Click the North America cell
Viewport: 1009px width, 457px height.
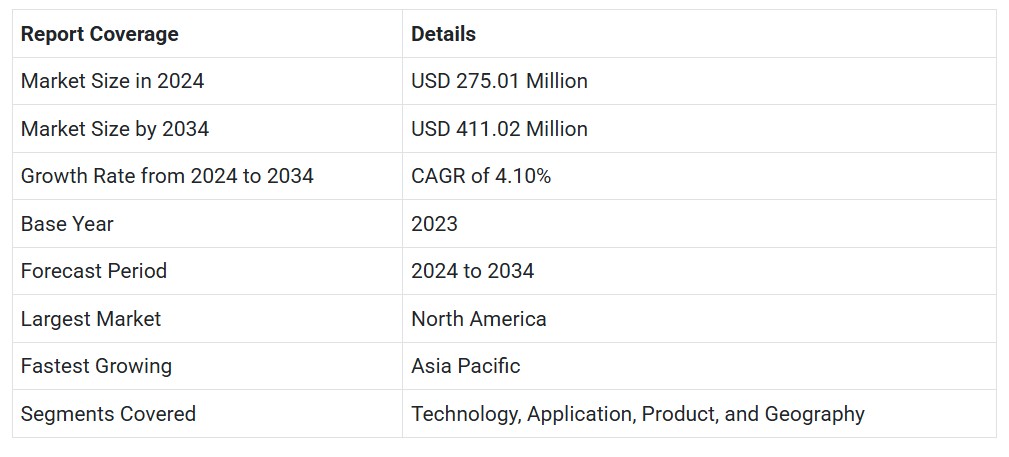pyautogui.click(x=478, y=319)
